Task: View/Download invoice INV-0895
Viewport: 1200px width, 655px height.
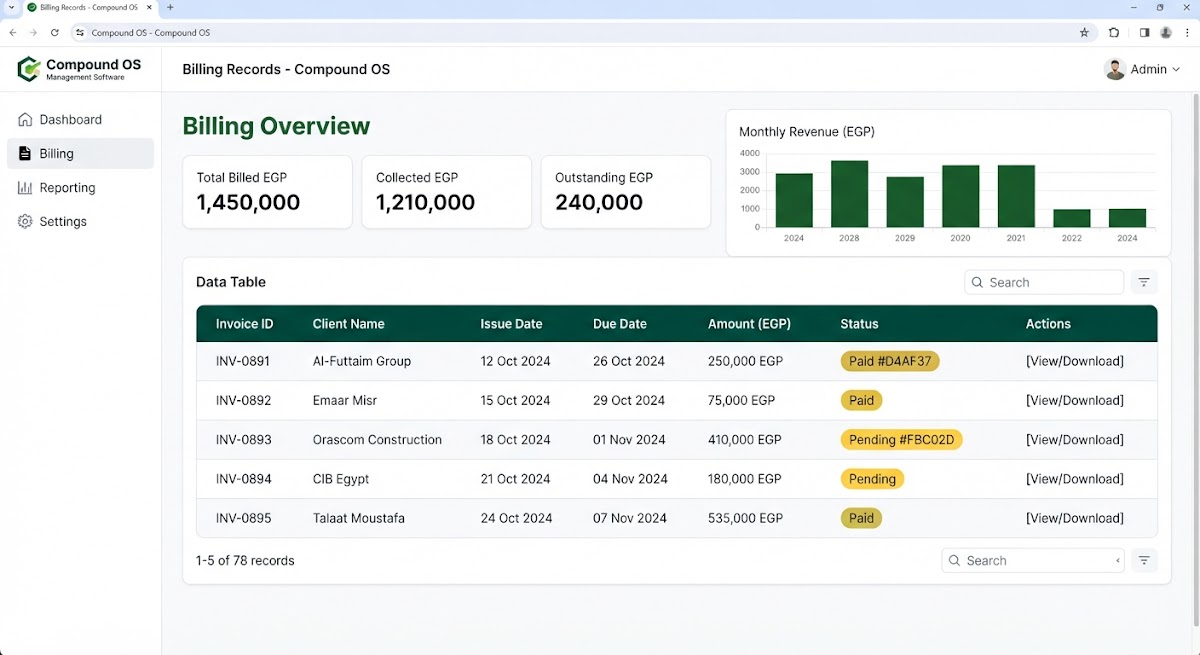Action: (1074, 518)
